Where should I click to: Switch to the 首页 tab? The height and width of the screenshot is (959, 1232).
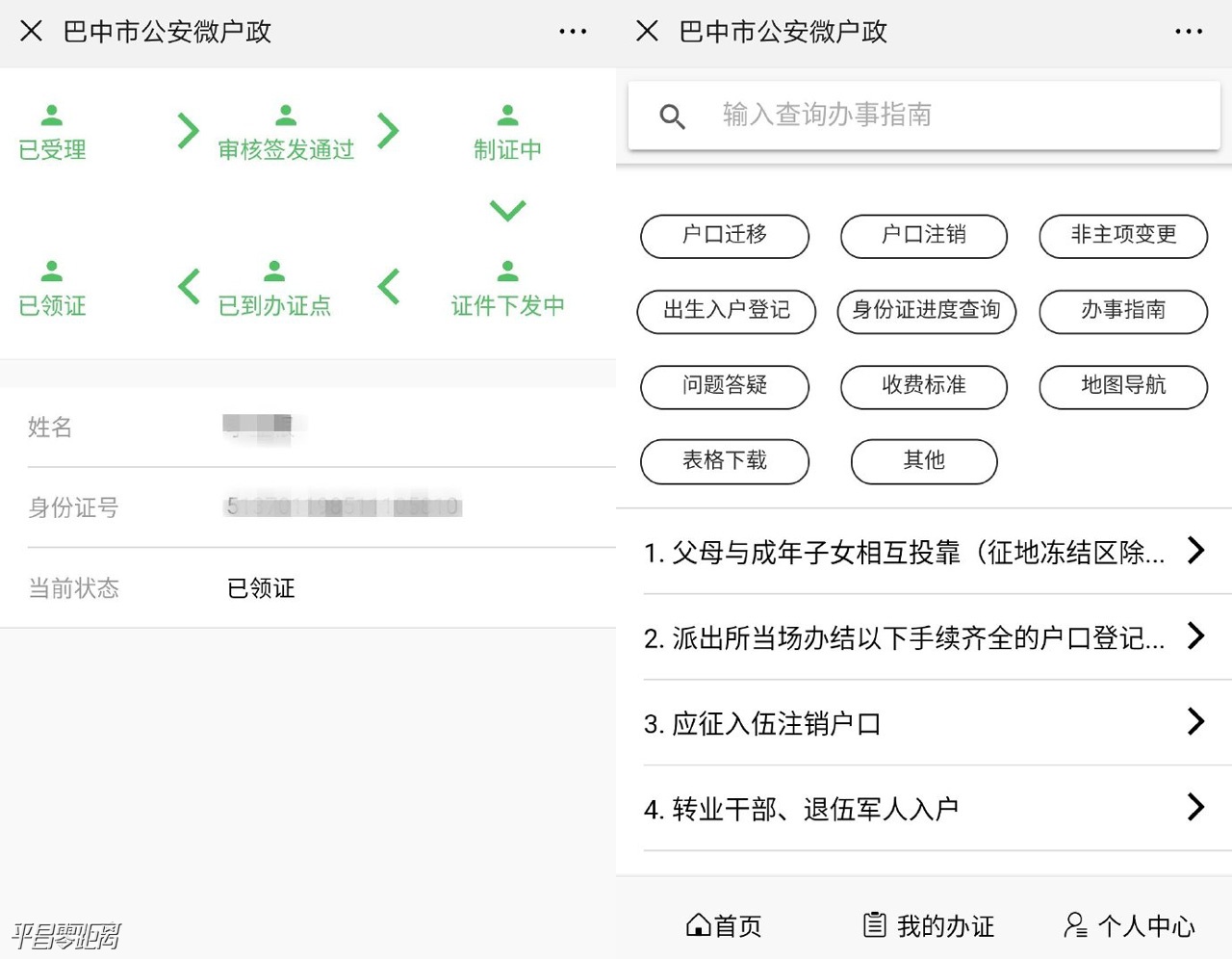724,925
